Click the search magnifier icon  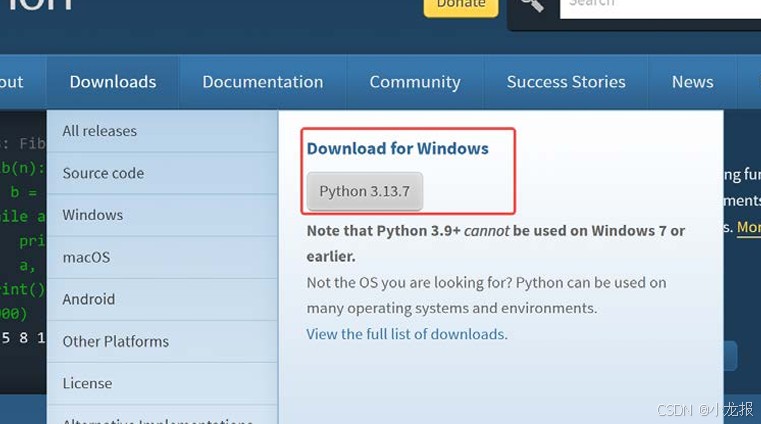point(532,6)
